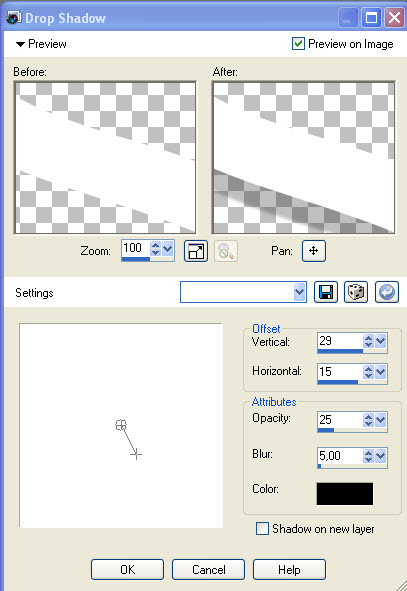Click inside the Blur value field

click(x=340, y=456)
